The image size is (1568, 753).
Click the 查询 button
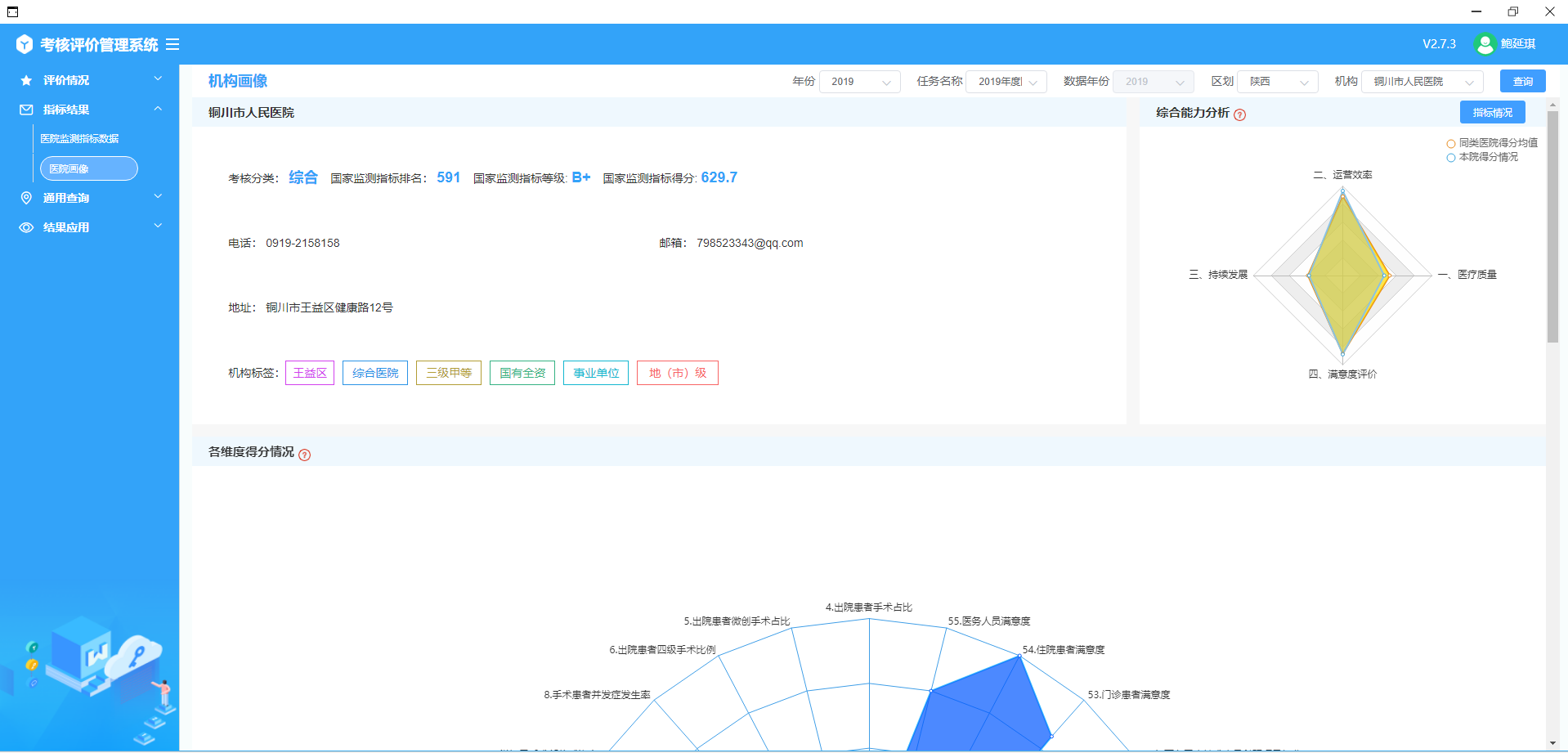point(1522,81)
